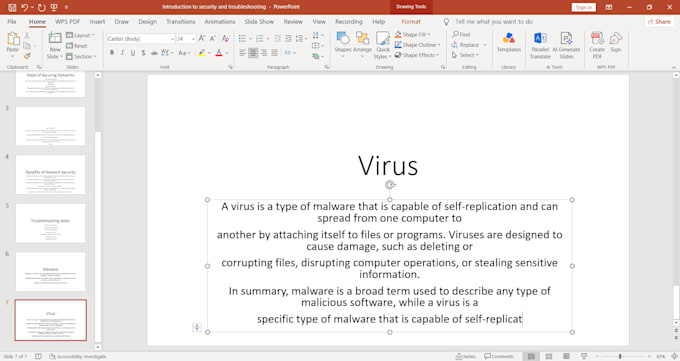
Task: Expand the Section dropdown
Action: coord(81,56)
